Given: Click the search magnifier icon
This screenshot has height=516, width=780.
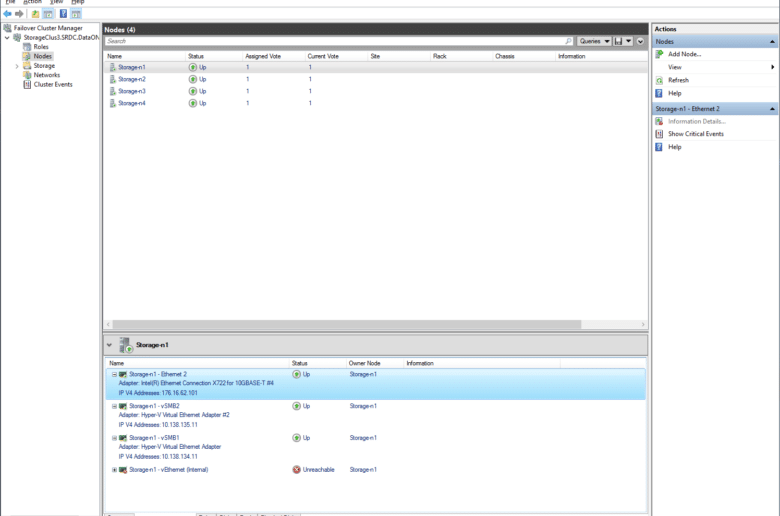Looking at the screenshot, I should tap(569, 41).
